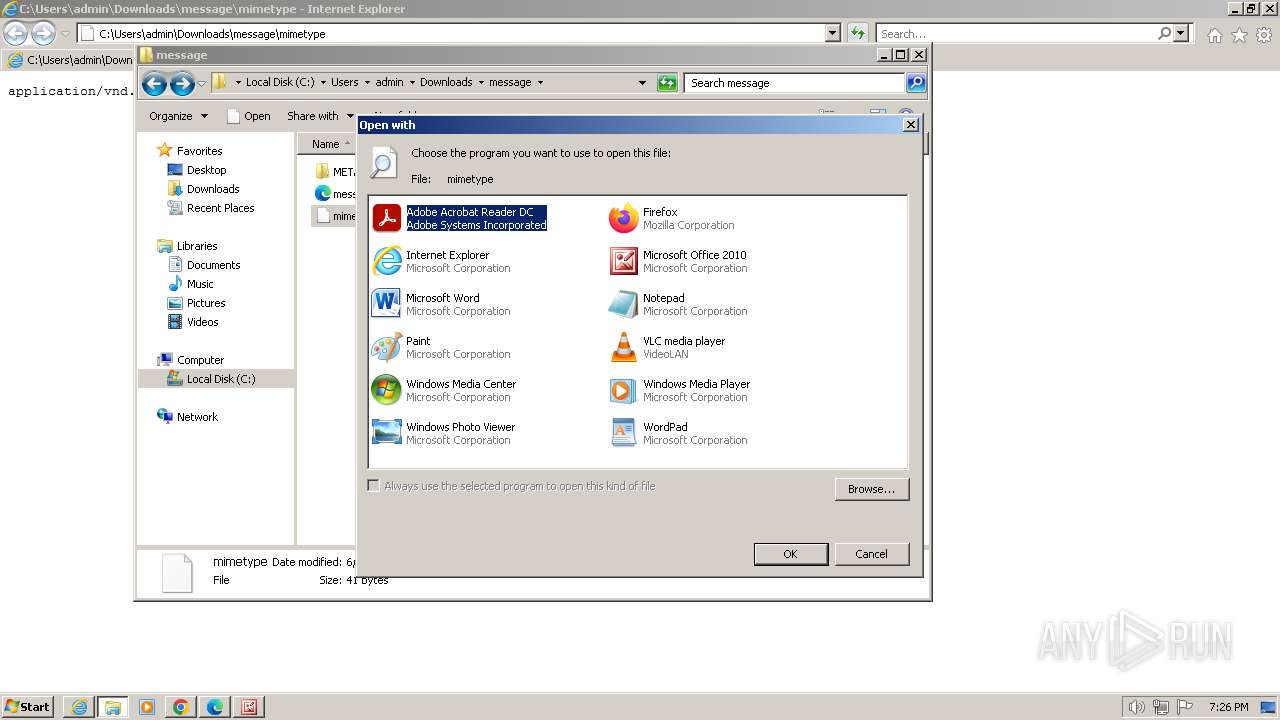The image size is (1280, 720).
Task: Open Internet Explorer search provider dropdown
Action: click(1182, 33)
